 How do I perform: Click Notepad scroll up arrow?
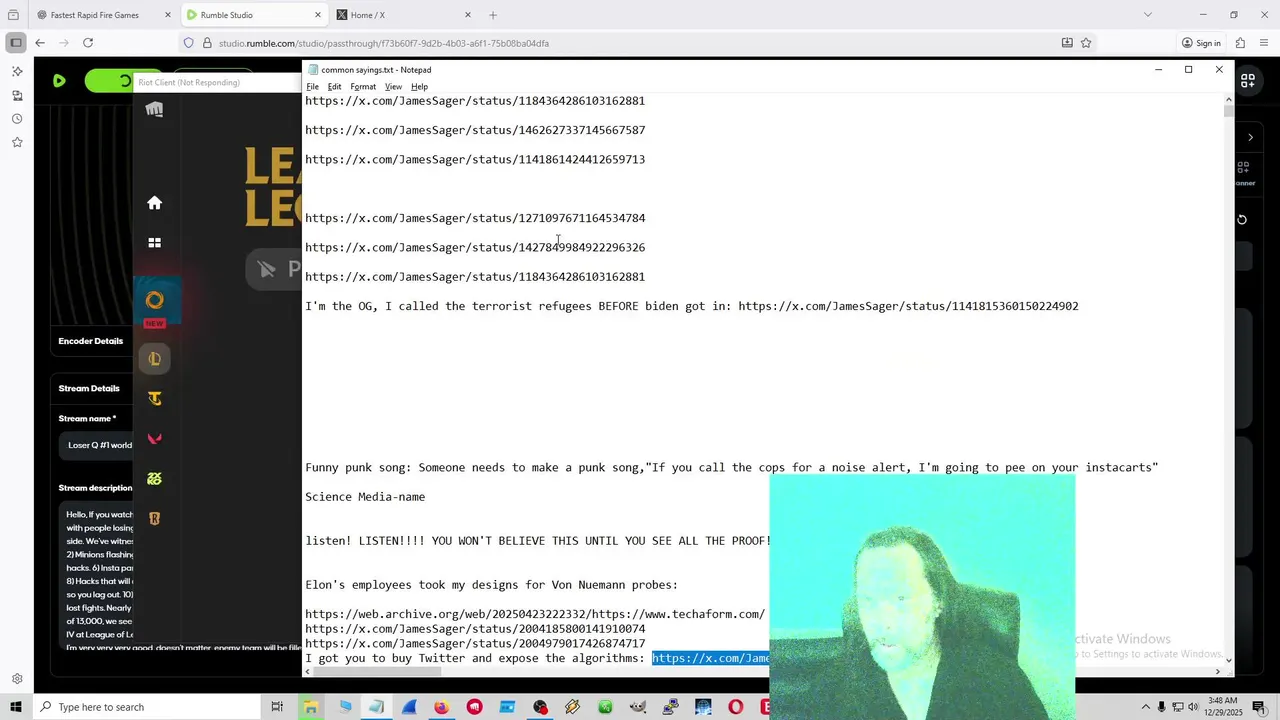pos(1228,99)
